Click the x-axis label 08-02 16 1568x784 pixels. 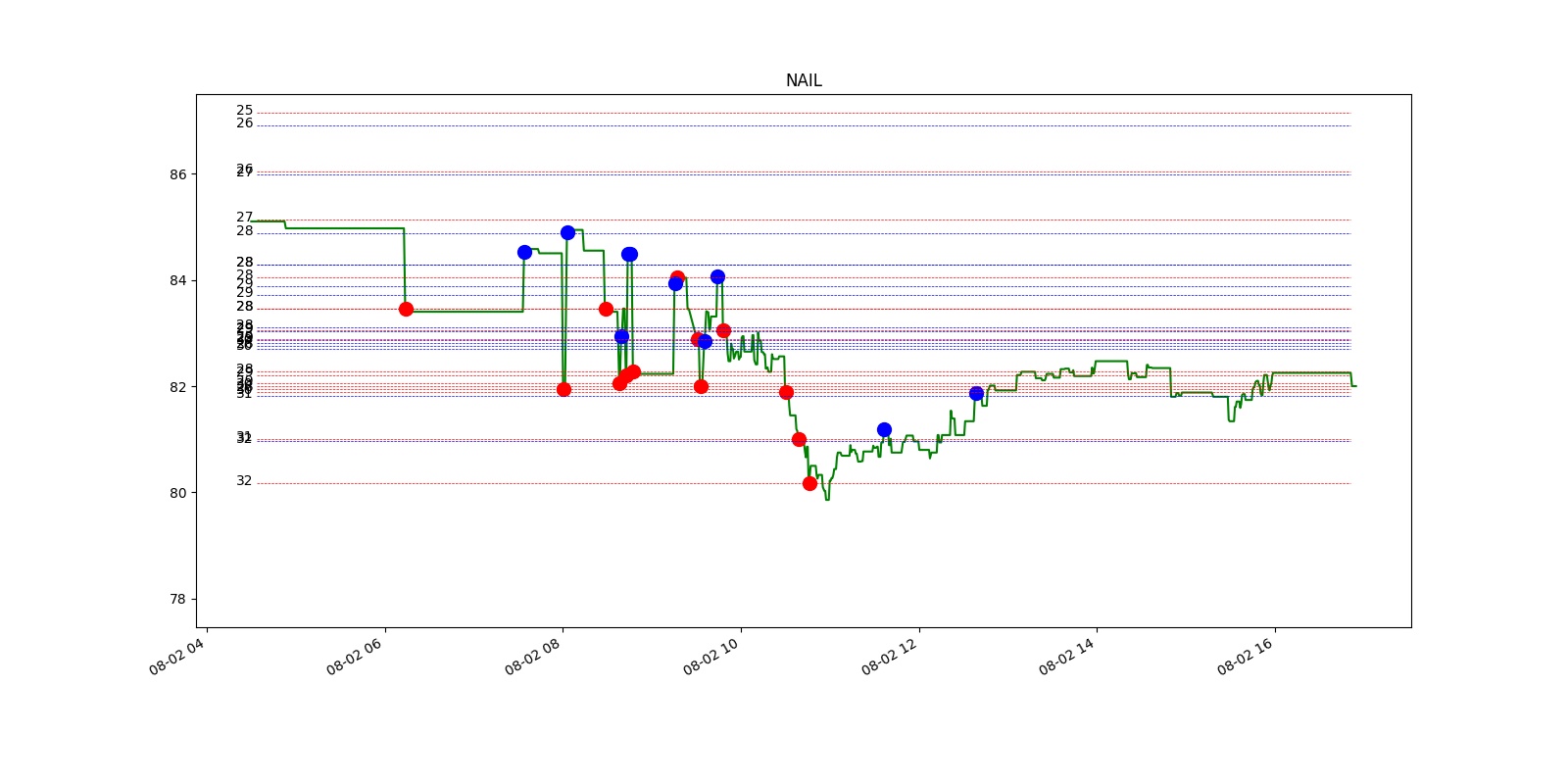point(1246,657)
